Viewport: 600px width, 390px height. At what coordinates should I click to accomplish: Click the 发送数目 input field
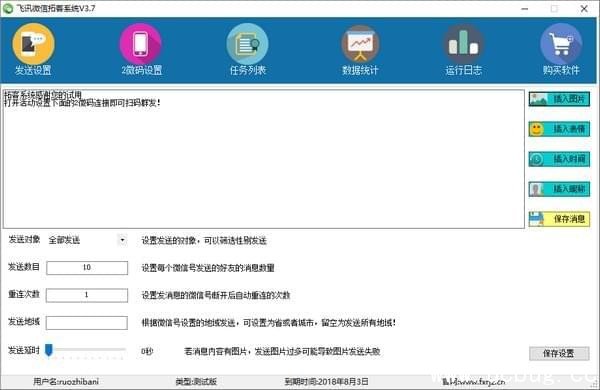pyautogui.click(x=87, y=268)
